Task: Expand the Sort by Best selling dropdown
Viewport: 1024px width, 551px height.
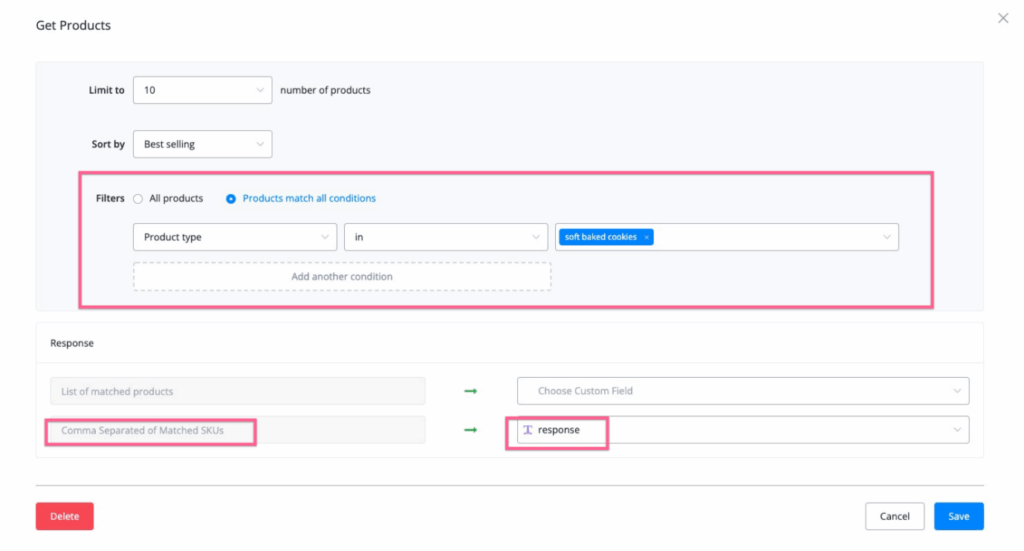Action: 202,144
